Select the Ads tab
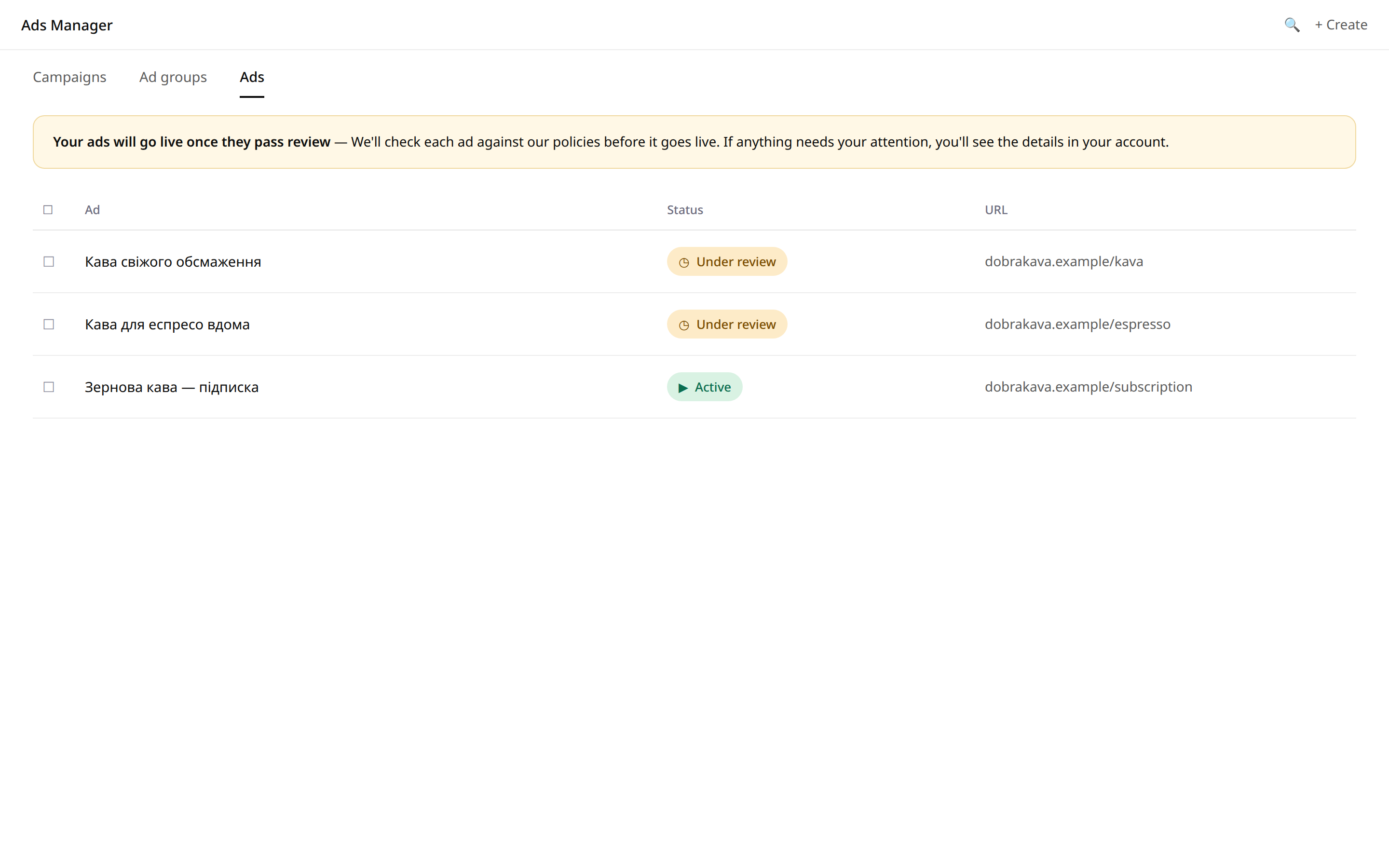The image size is (1389, 868). [252, 77]
